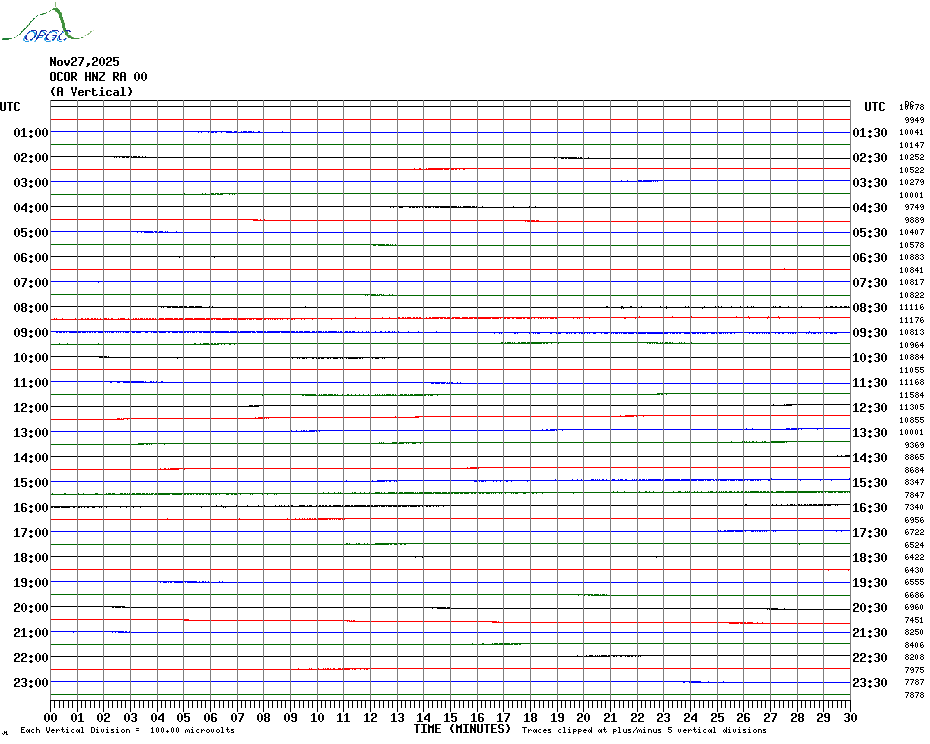
Task: Click the TIME (MINUTES) axis title
Action: (x=462, y=729)
